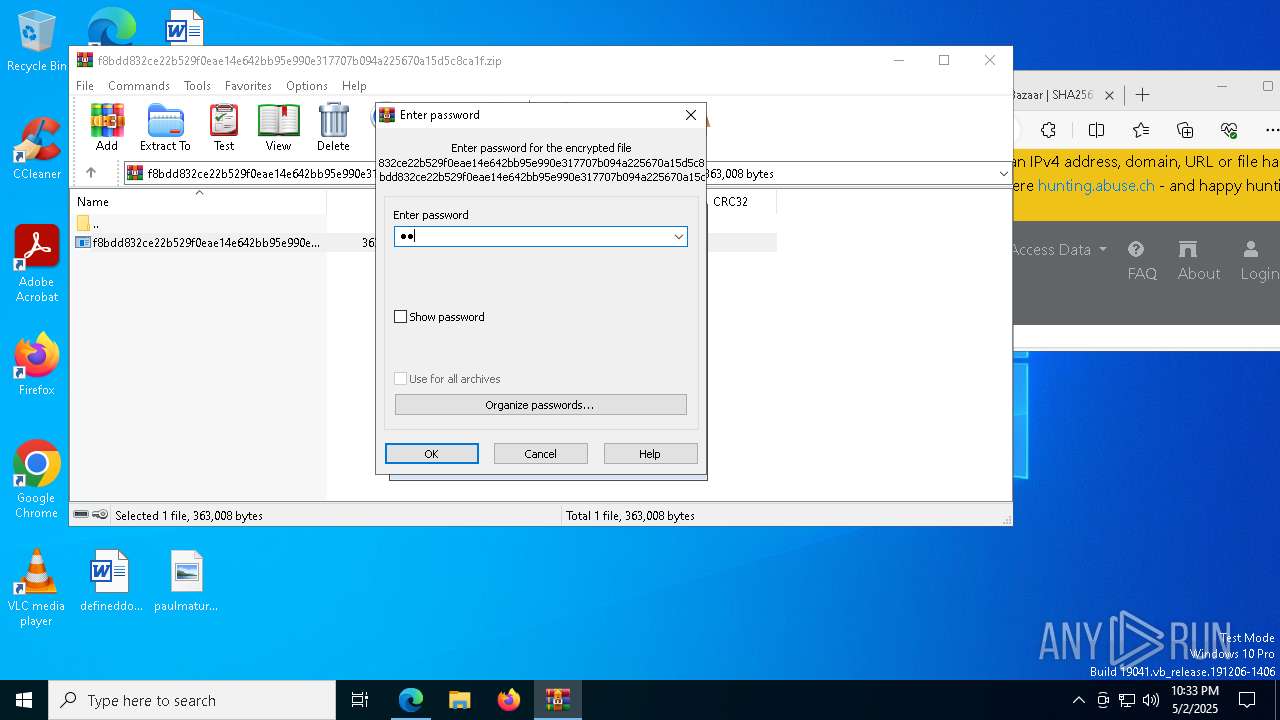Open the File menu in WinRAR
Image resolution: width=1280 pixels, height=720 pixels.
pyautogui.click(x=85, y=86)
